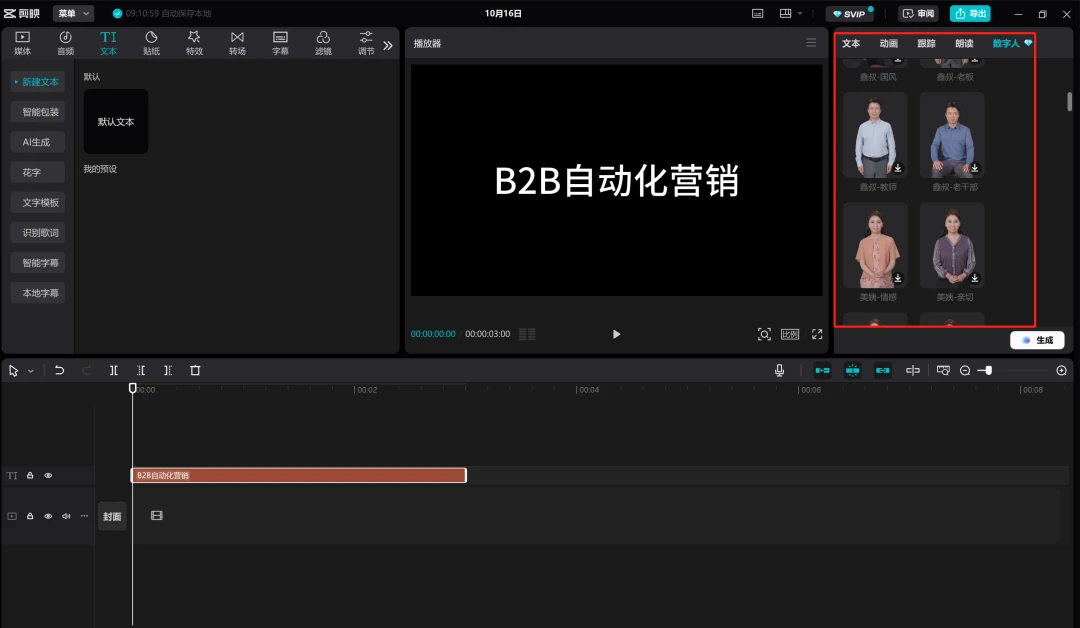The height and width of the screenshot is (628, 1080).
Task: Switch to the 朗读 tab
Action: pos(964,43)
